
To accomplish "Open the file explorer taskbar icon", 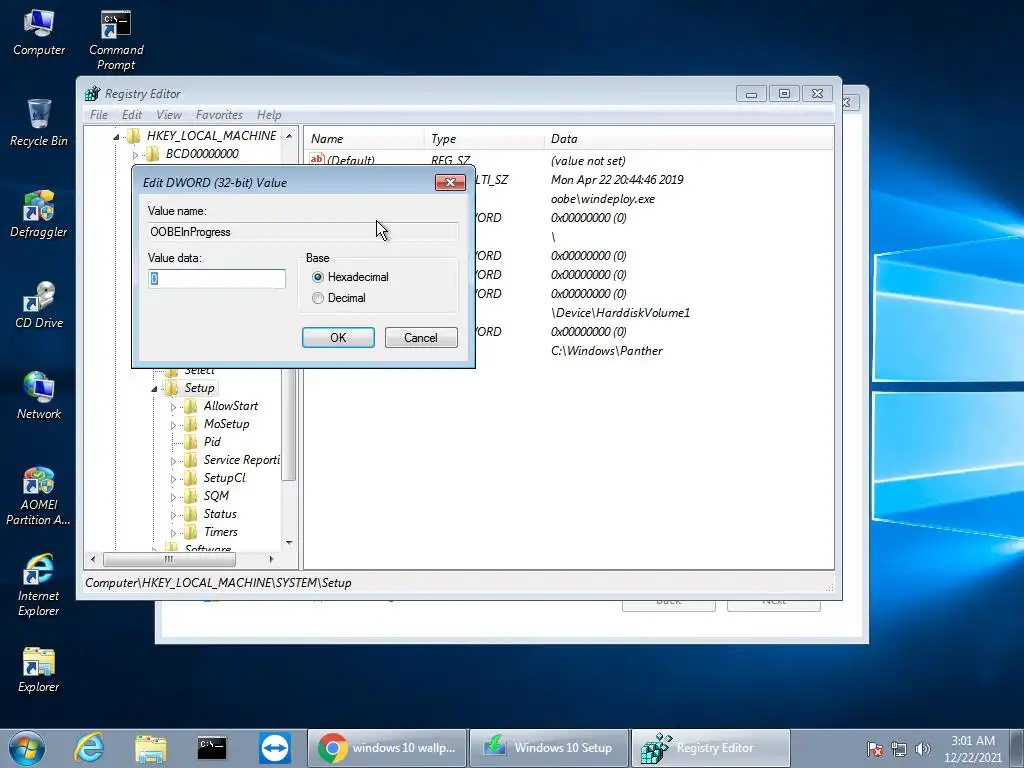I will pyautogui.click(x=151, y=748).
